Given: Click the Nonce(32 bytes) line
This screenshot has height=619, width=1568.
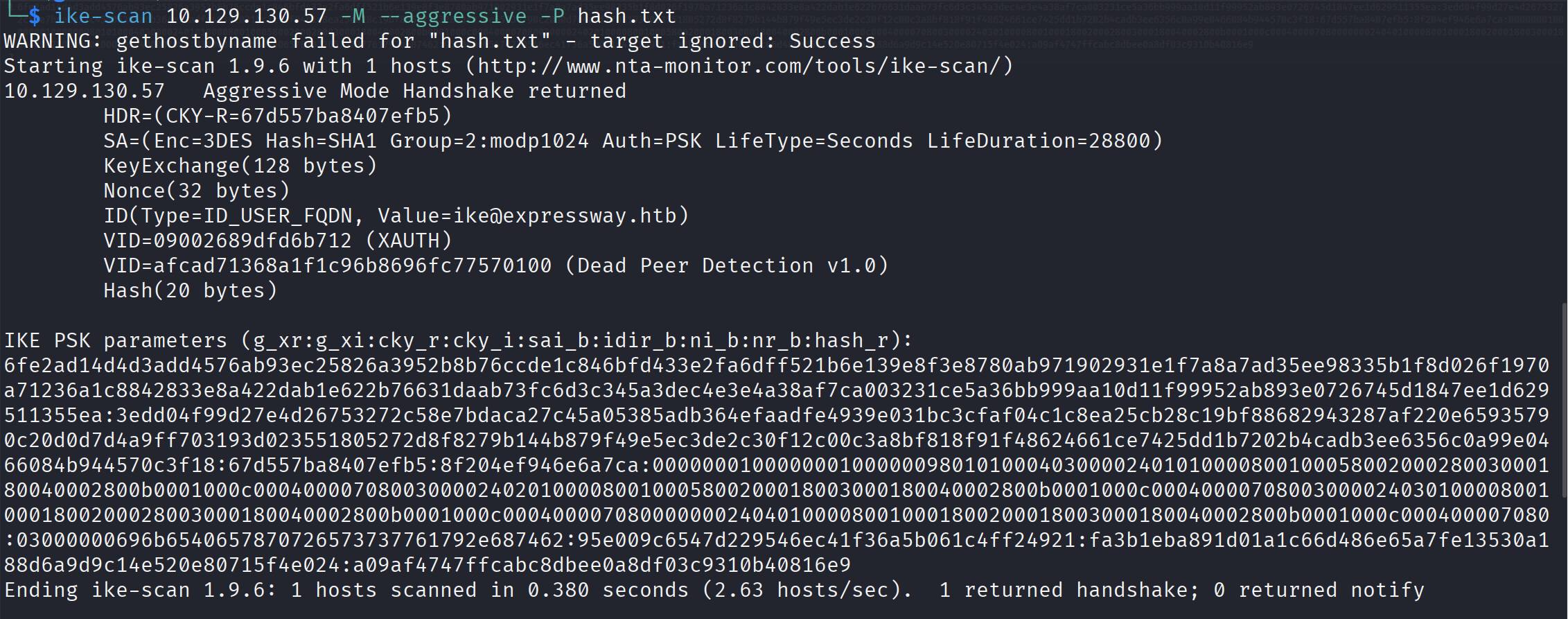Looking at the screenshot, I should [196, 191].
